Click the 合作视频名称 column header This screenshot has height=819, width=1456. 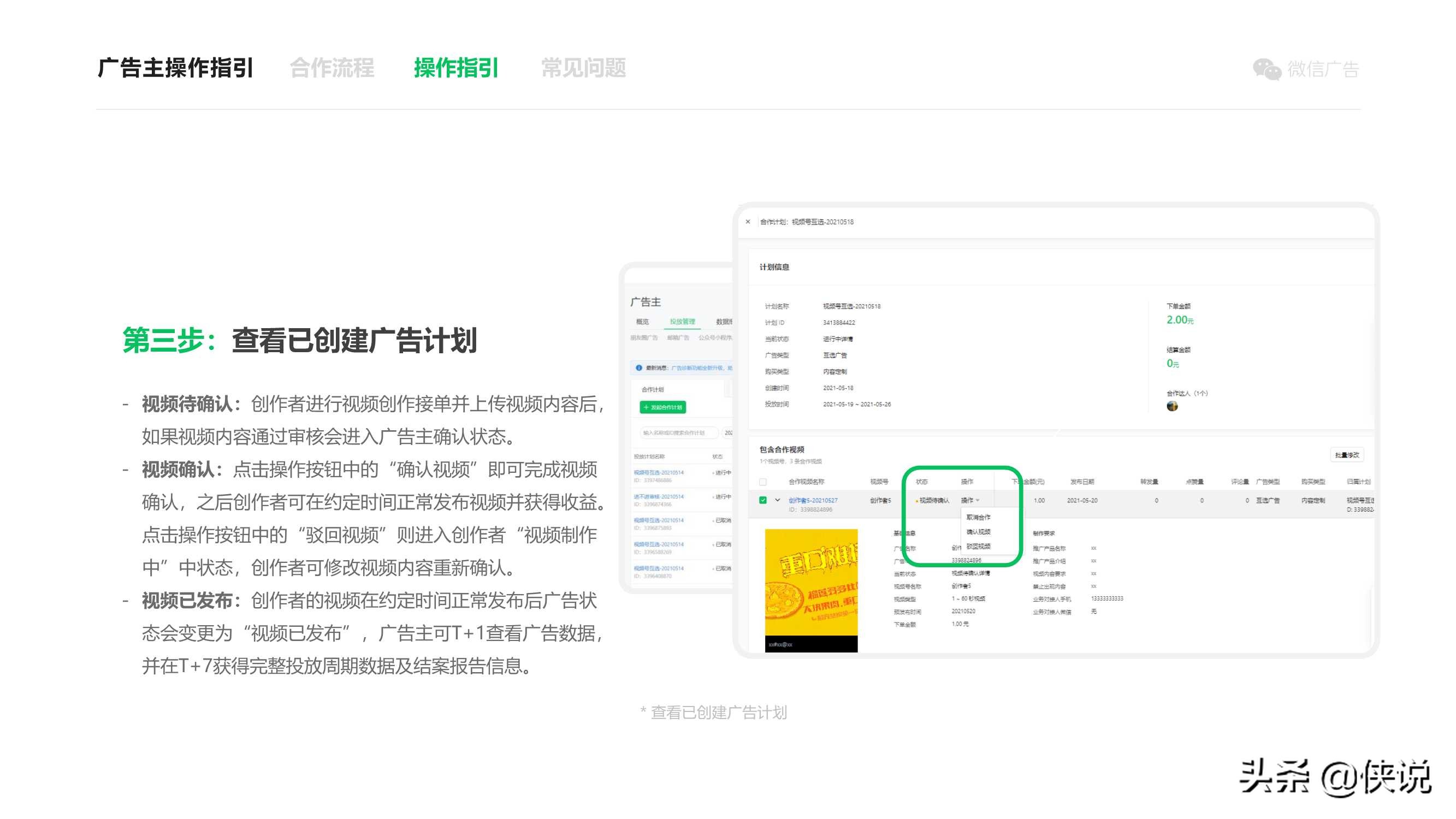[806, 482]
